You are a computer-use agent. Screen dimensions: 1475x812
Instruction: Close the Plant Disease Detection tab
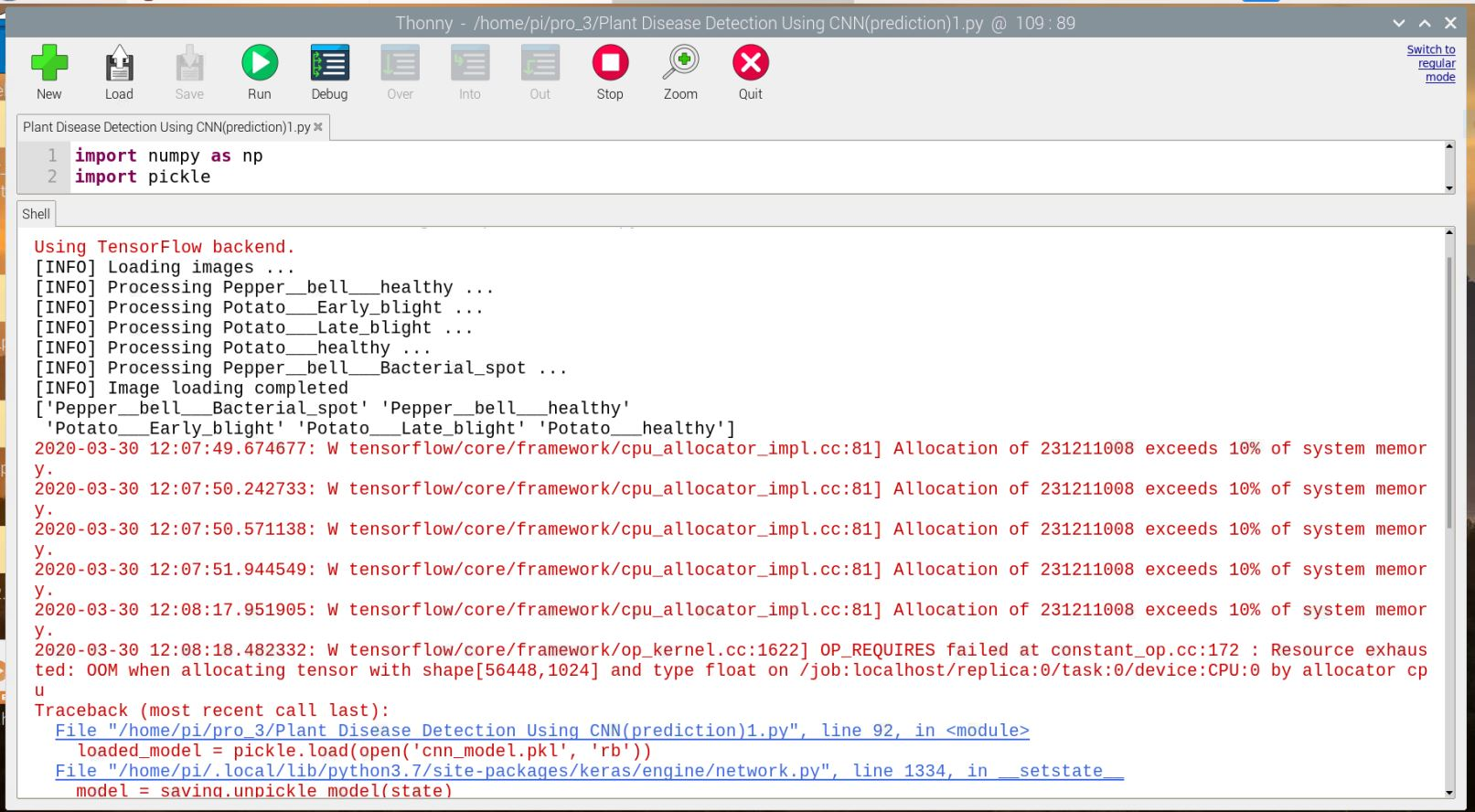pyautogui.click(x=318, y=127)
